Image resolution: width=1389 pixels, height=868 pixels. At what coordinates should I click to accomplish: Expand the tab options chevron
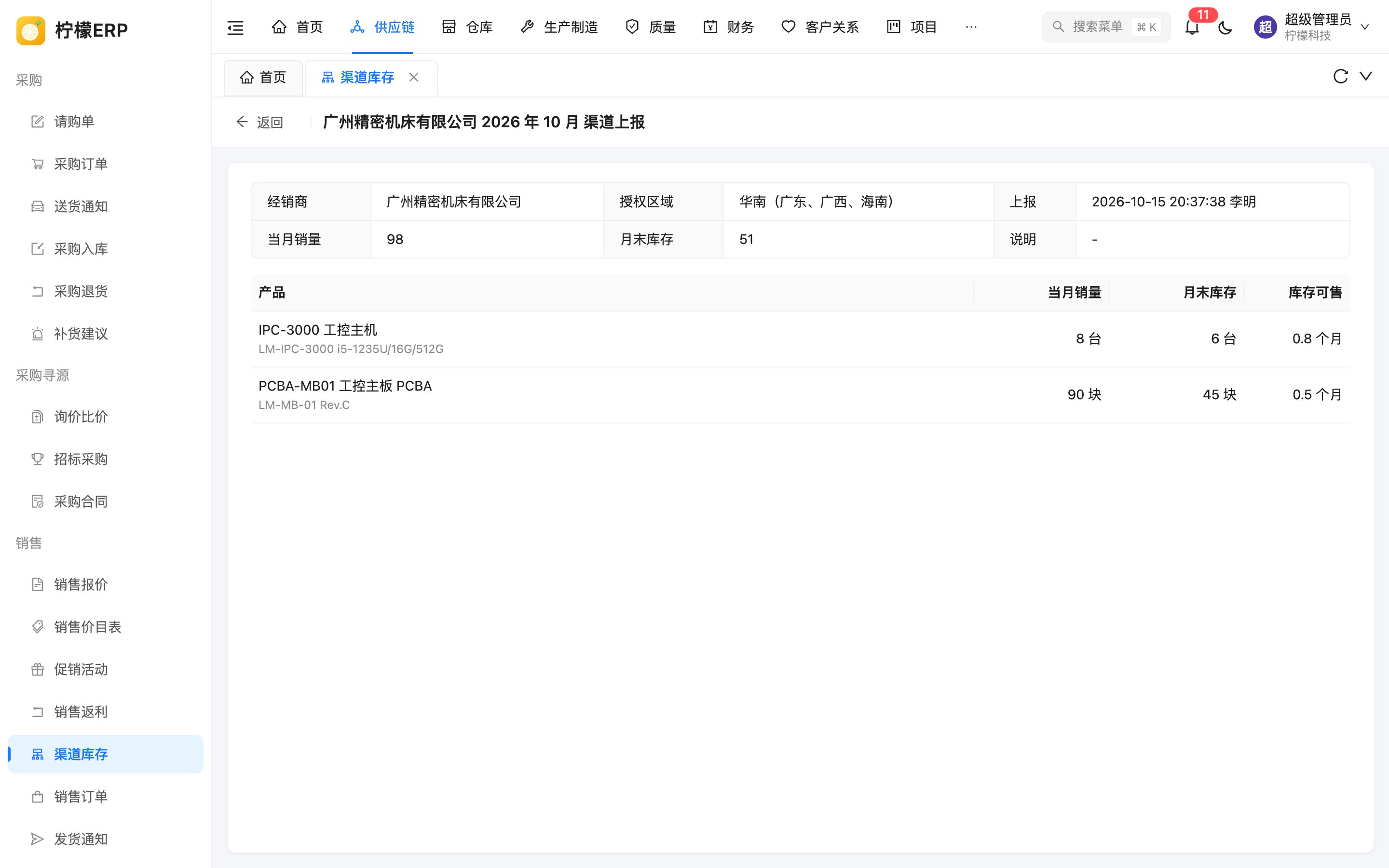(x=1366, y=76)
